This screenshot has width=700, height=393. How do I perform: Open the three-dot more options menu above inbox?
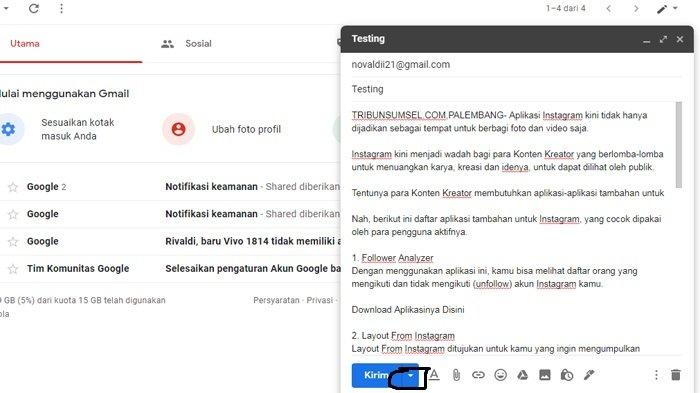[62, 8]
